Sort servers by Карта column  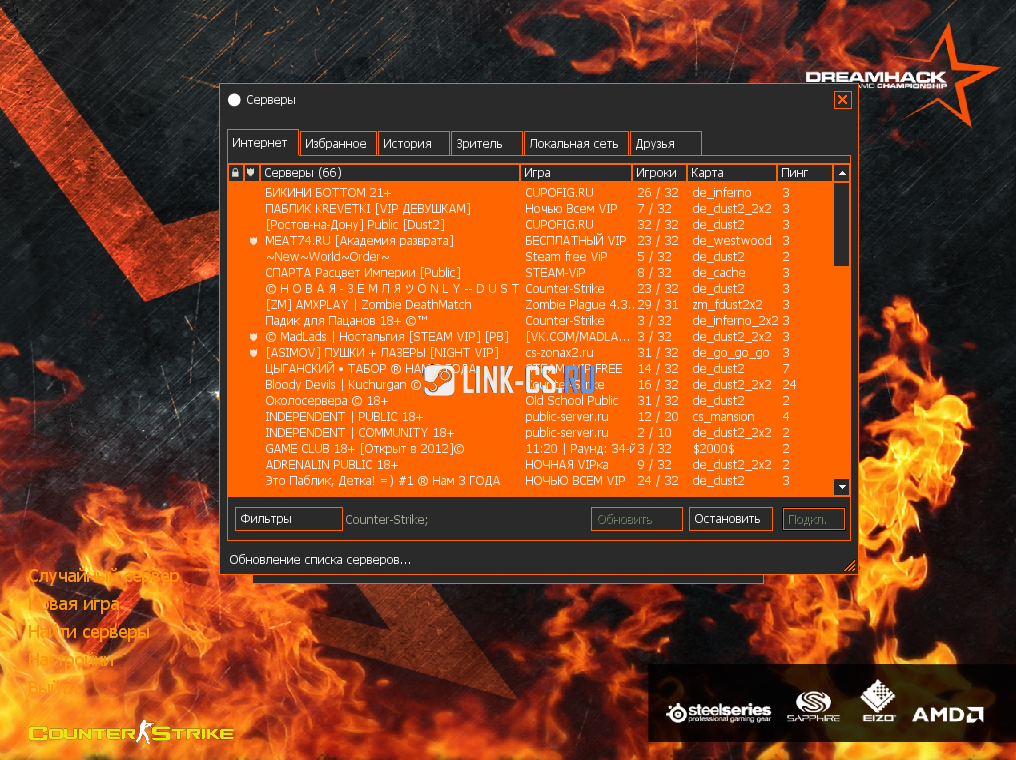click(731, 173)
